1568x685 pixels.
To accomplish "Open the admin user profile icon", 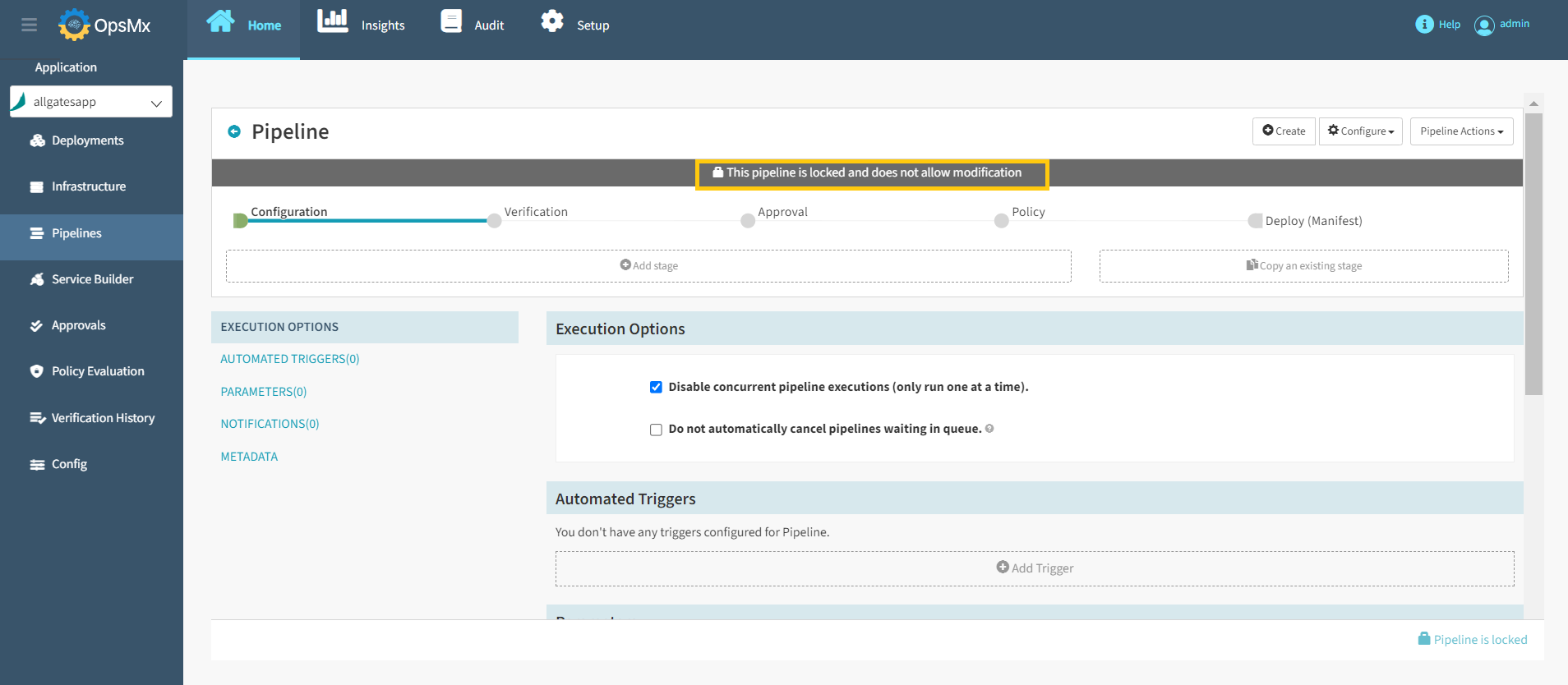I will 1484,25.
